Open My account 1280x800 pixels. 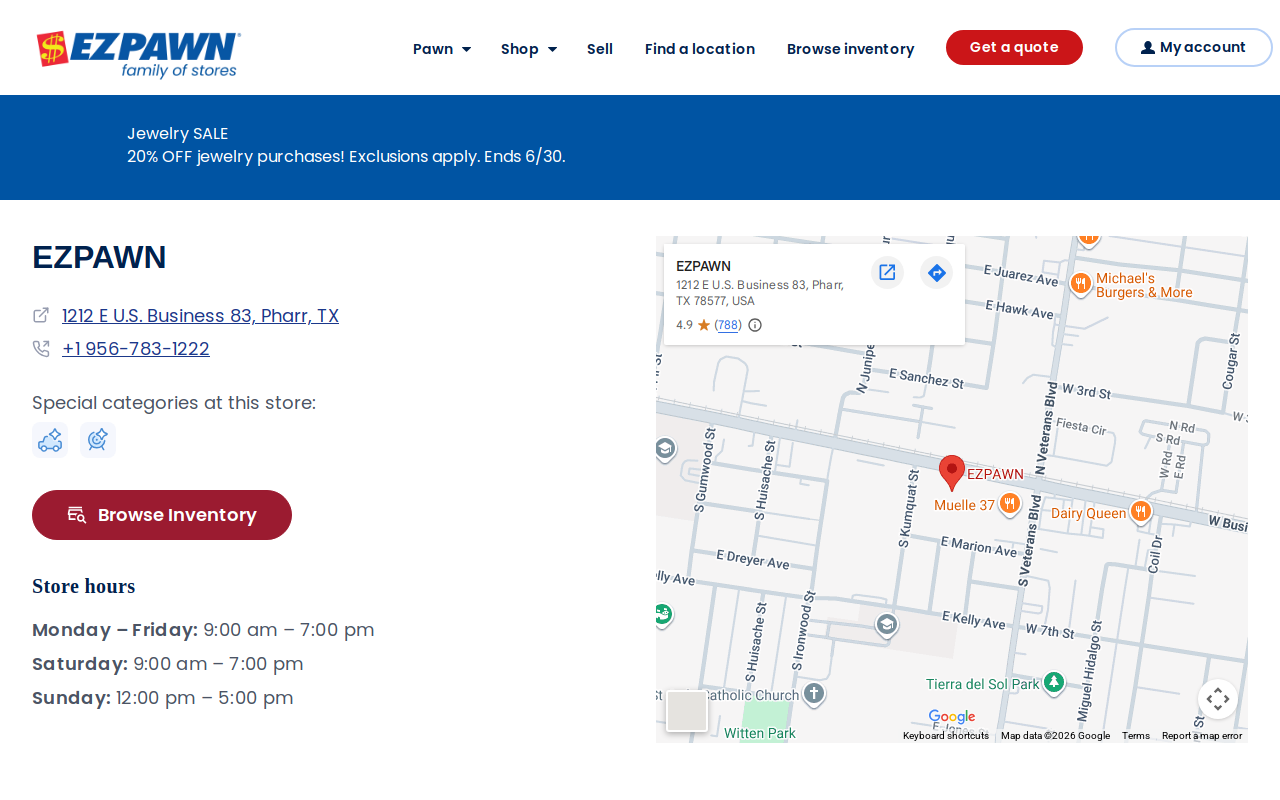tap(1194, 47)
